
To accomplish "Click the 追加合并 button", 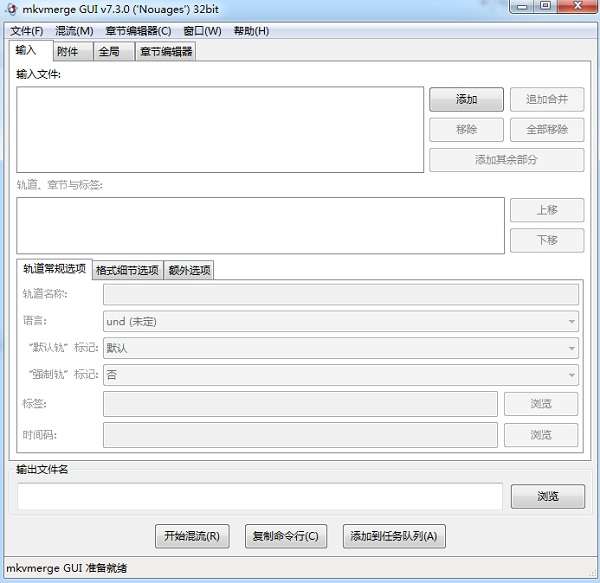I will (547, 99).
